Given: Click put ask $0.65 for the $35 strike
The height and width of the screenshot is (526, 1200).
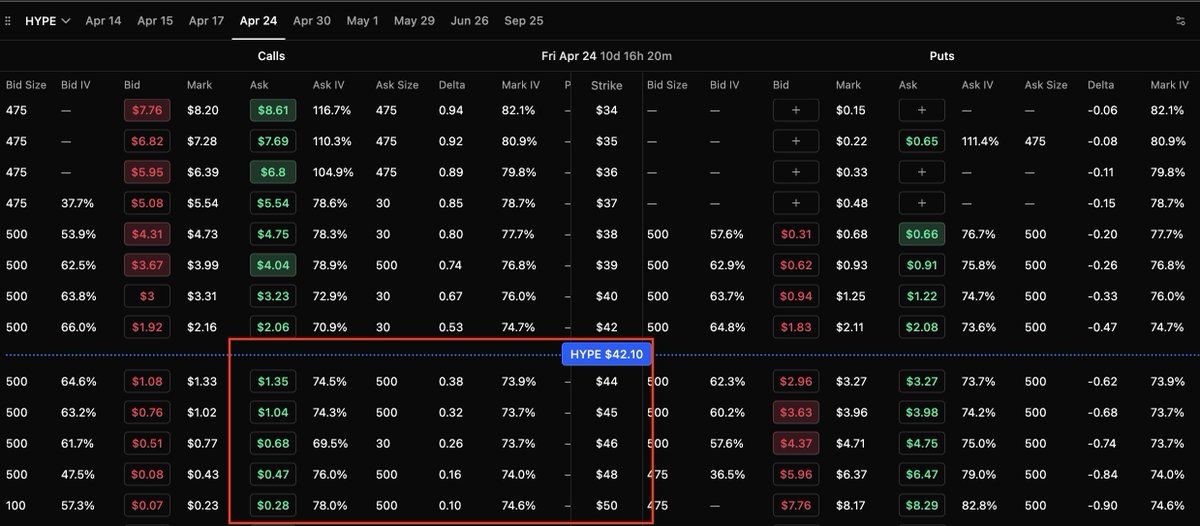Looking at the screenshot, I should (x=922, y=141).
